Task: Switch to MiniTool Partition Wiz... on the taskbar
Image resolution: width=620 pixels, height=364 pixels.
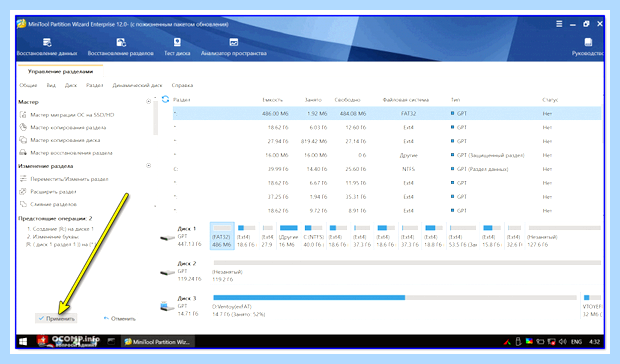Action: (x=157, y=342)
